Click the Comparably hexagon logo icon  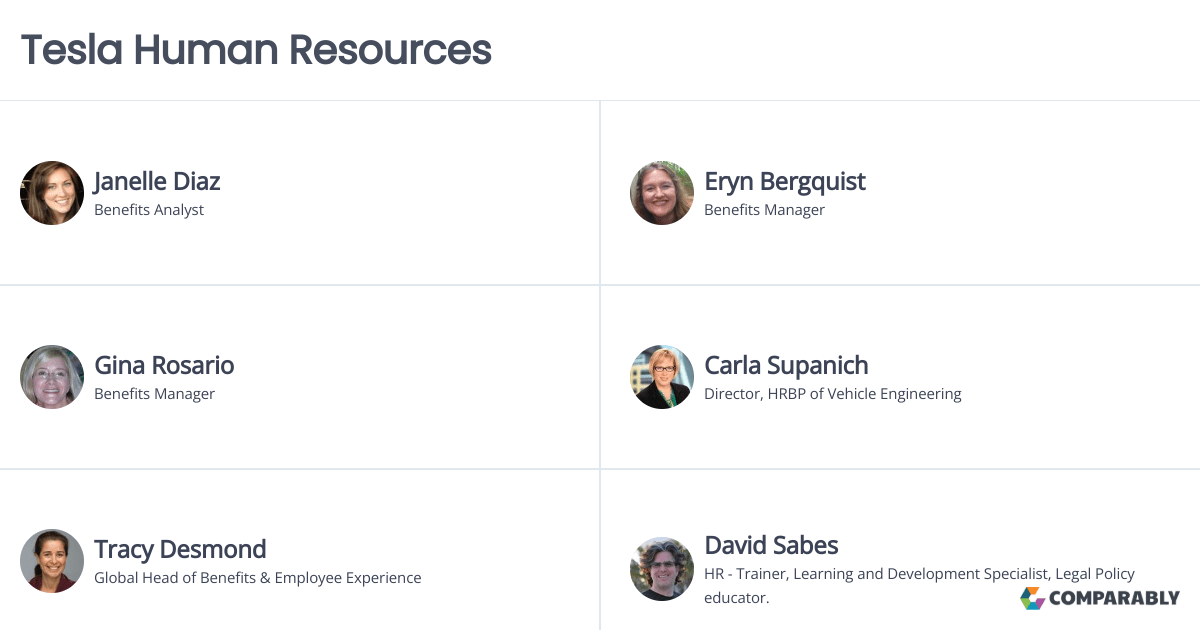(1032, 598)
